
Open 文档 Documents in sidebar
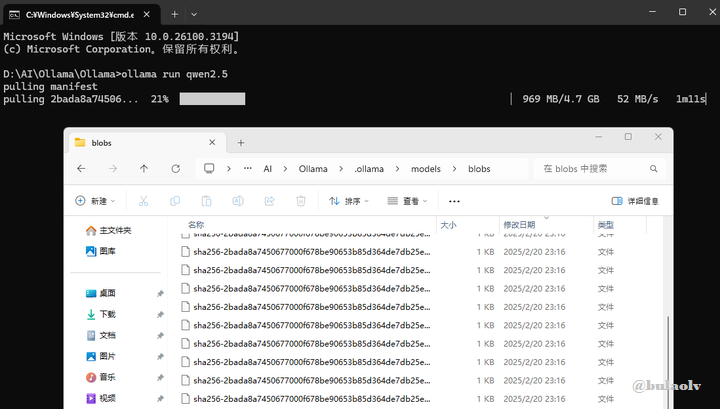coord(101,336)
